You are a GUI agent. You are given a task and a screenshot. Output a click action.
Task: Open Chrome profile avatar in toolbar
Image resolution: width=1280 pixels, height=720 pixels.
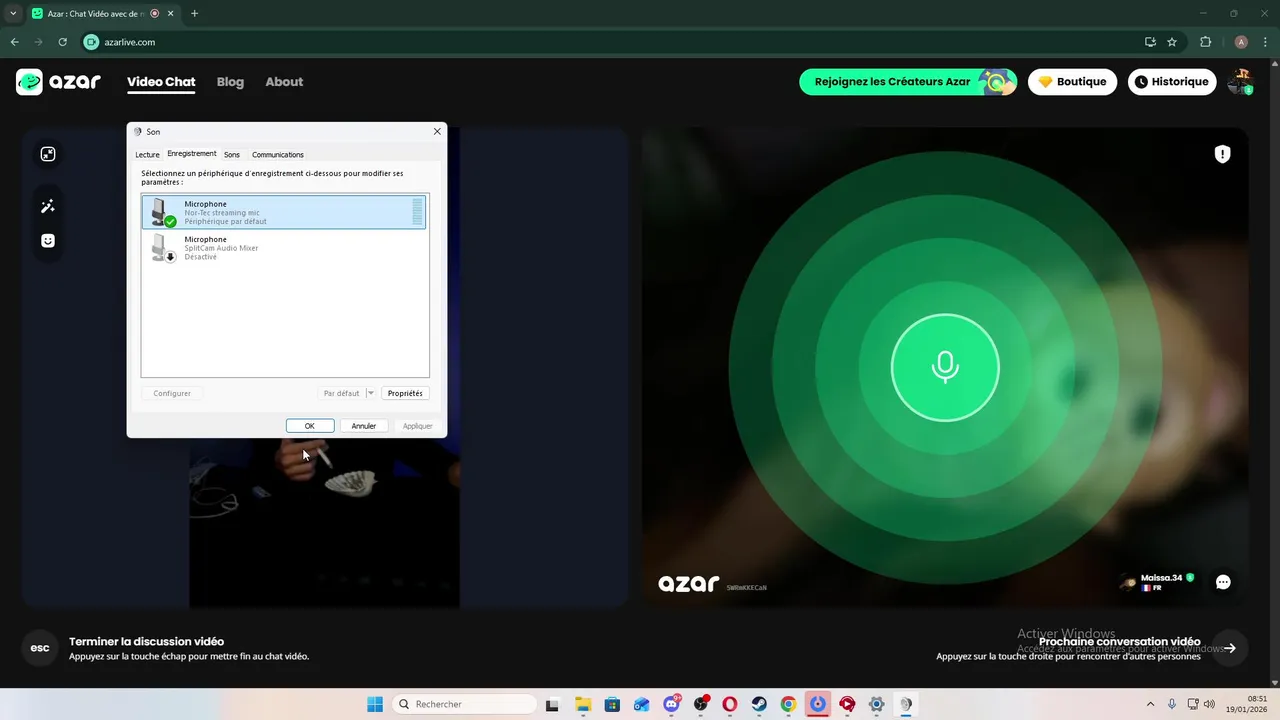point(1241,42)
